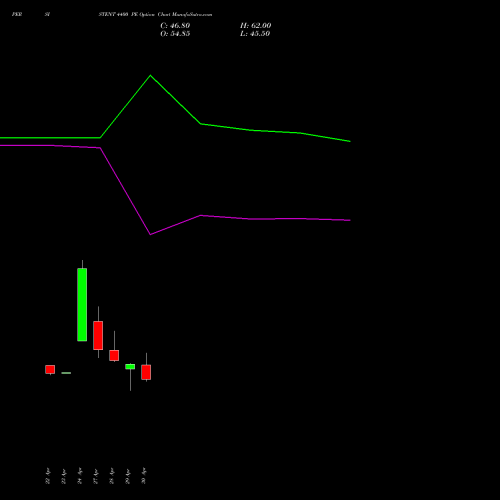Screen dimensions: 500x500
Task: Select the tall green candlestick above 24 Apr
Action: [82, 304]
